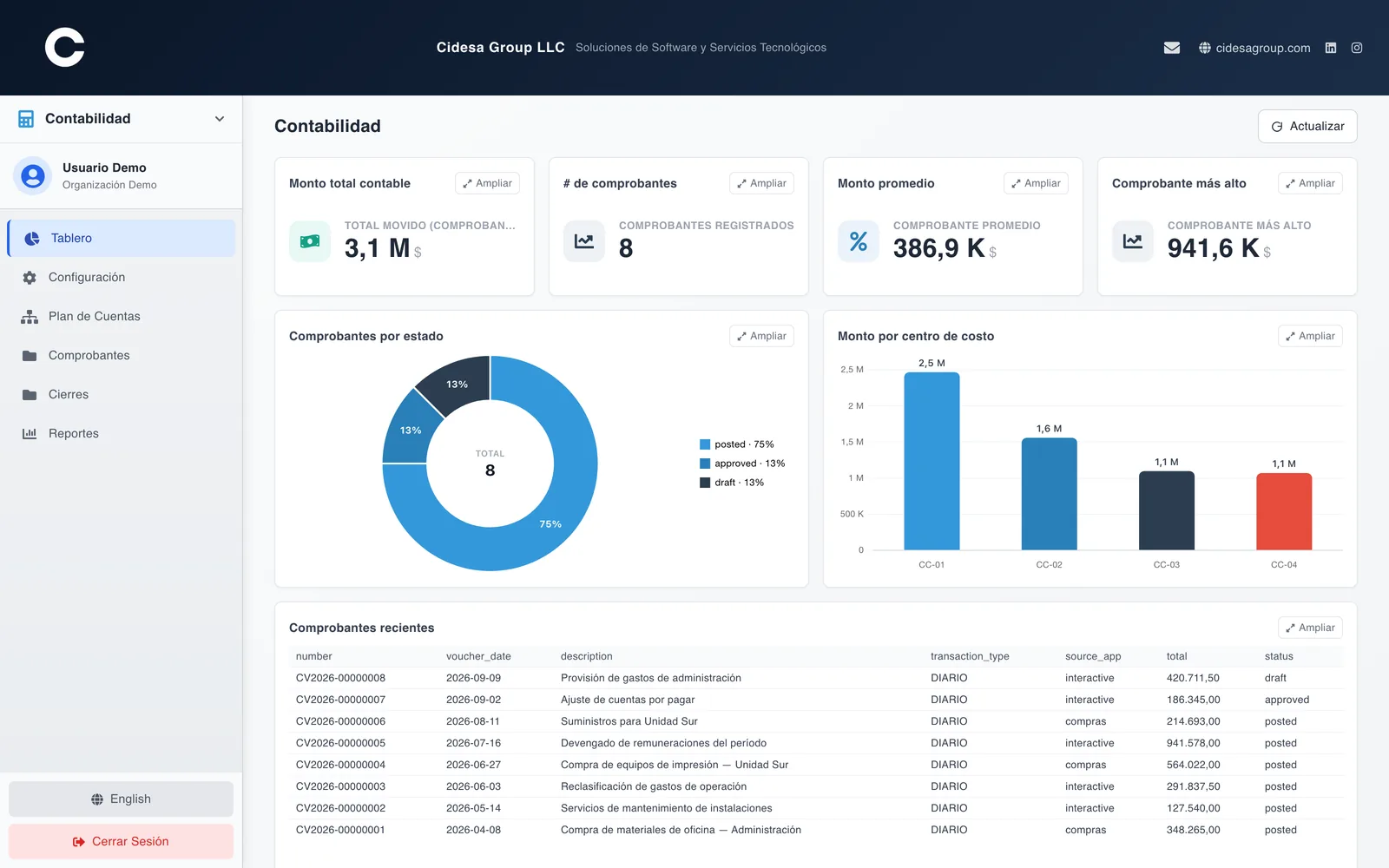Click the Comprobantes folder icon
Image resolution: width=1389 pixels, height=868 pixels.
[30, 356]
